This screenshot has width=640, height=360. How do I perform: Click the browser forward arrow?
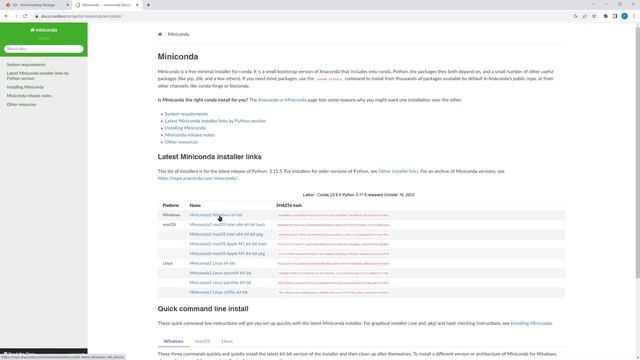16,16
